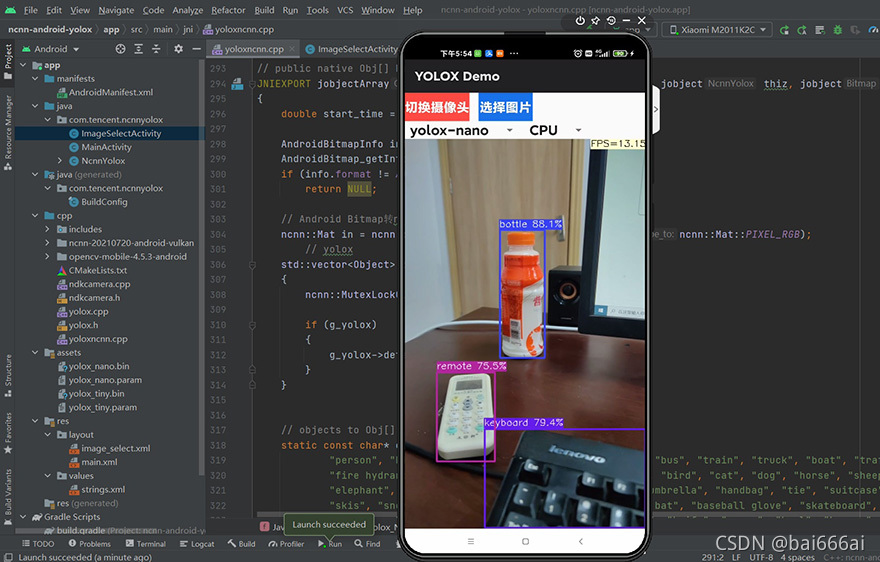This screenshot has height=562, width=880.
Task: Expand ncnn-20210720-android-vulkan folder
Action: coord(48,243)
